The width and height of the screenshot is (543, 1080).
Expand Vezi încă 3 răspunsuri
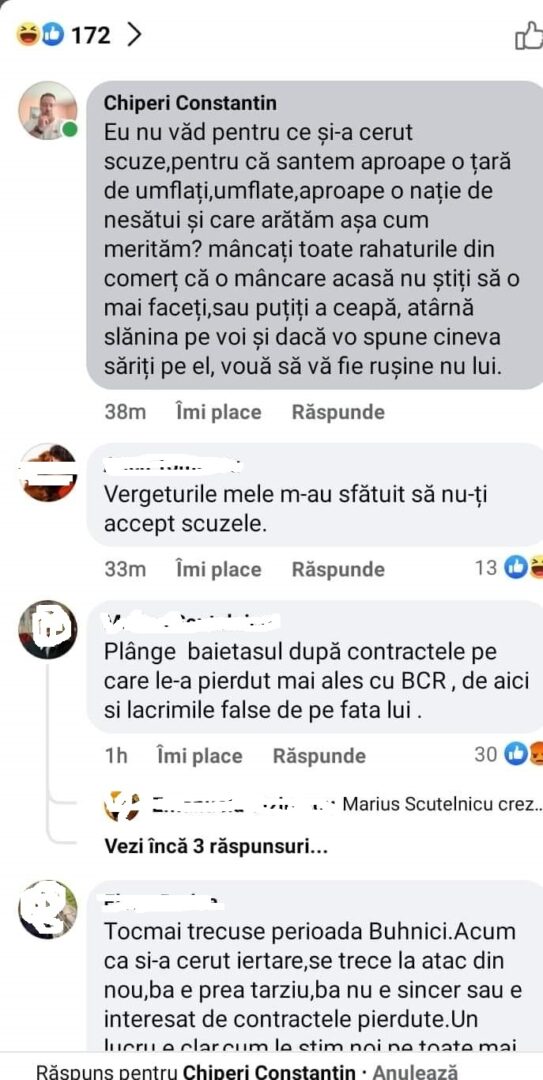pos(216,847)
